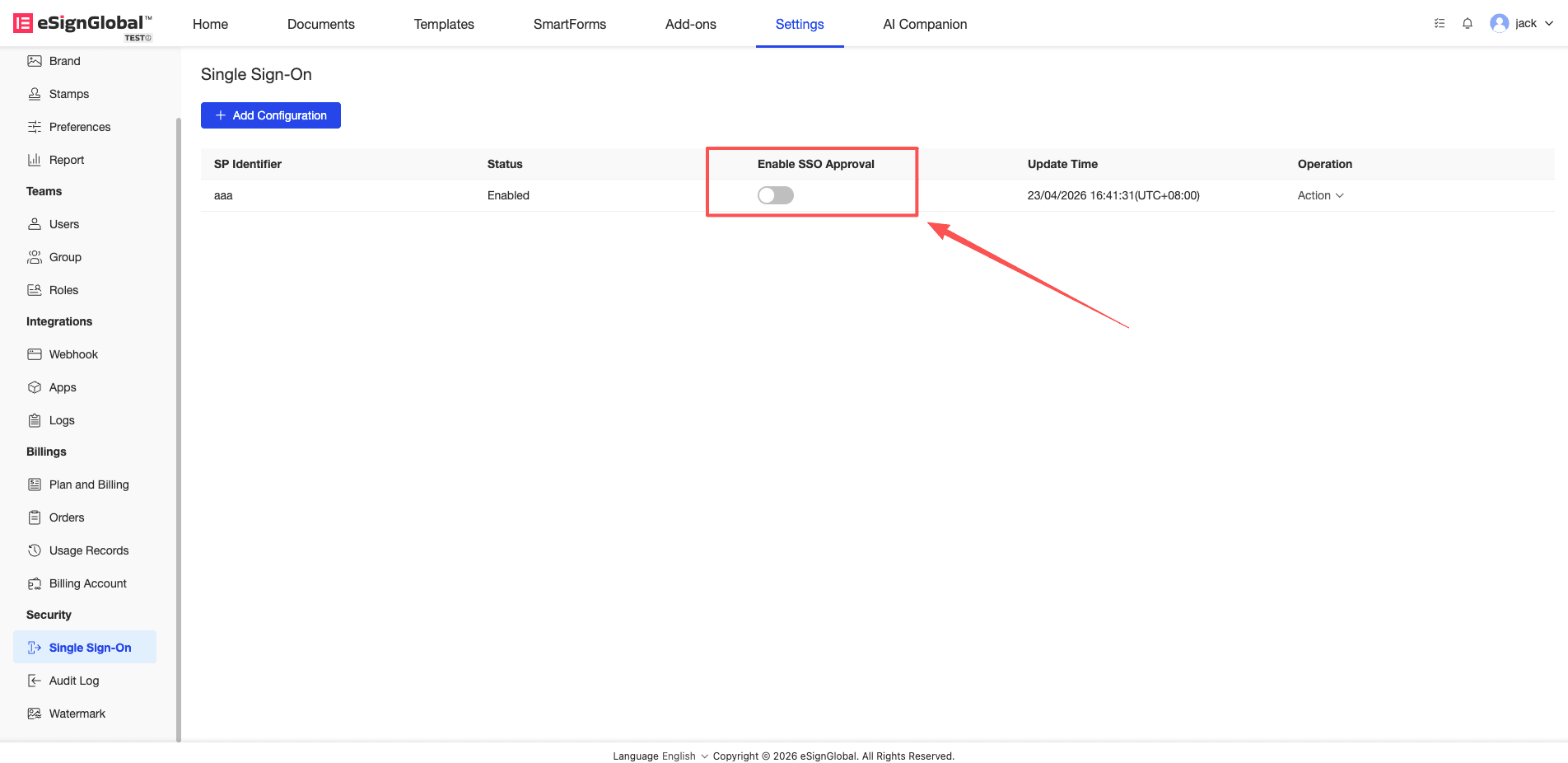
Task: Open the SmartForms tab
Action: point(570,24)
